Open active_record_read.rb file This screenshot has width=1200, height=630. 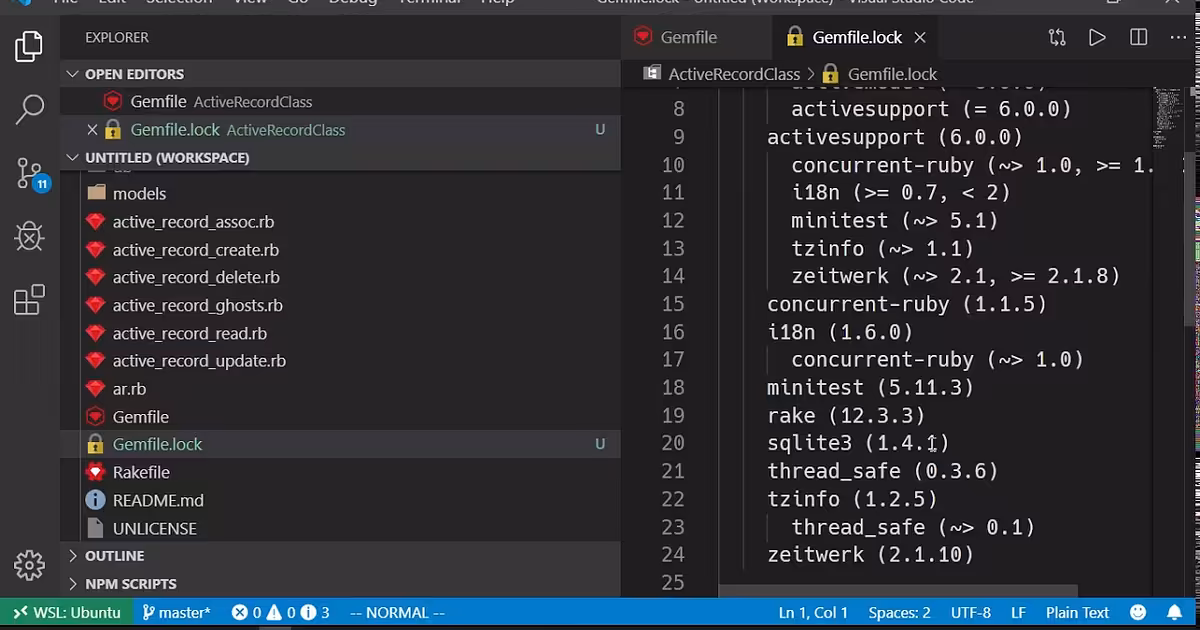[189, 334]
